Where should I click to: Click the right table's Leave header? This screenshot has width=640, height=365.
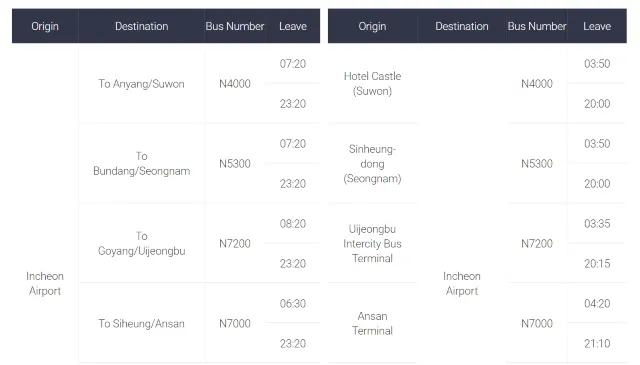pos(597,26)
